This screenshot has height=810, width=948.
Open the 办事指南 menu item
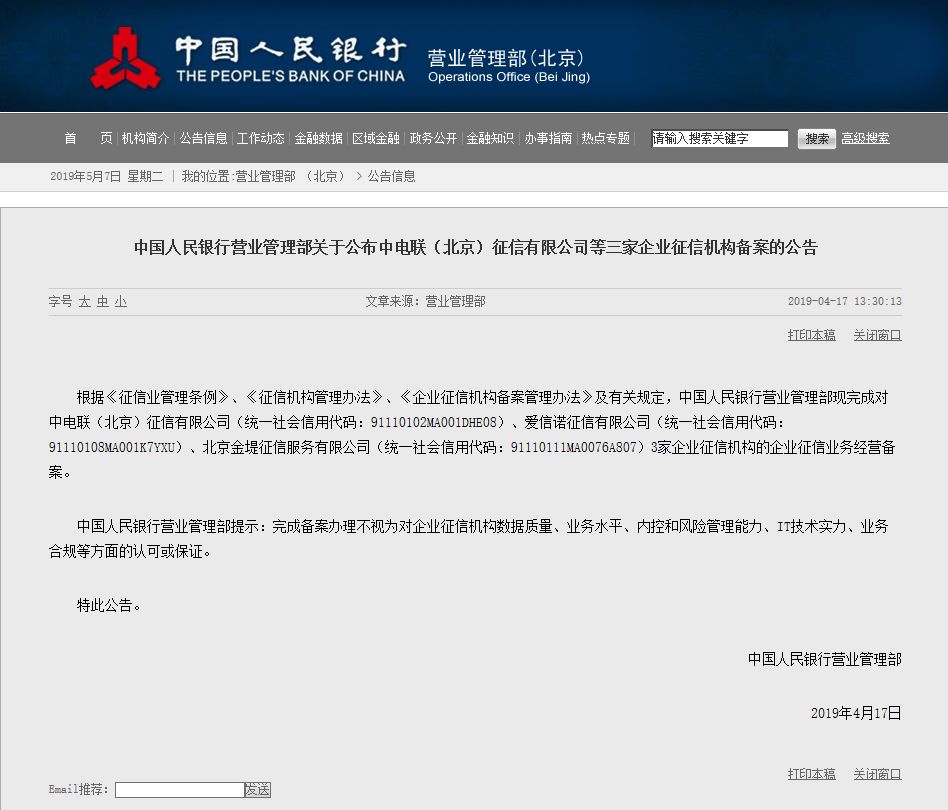pyautogui.click(x=548, y=138)
